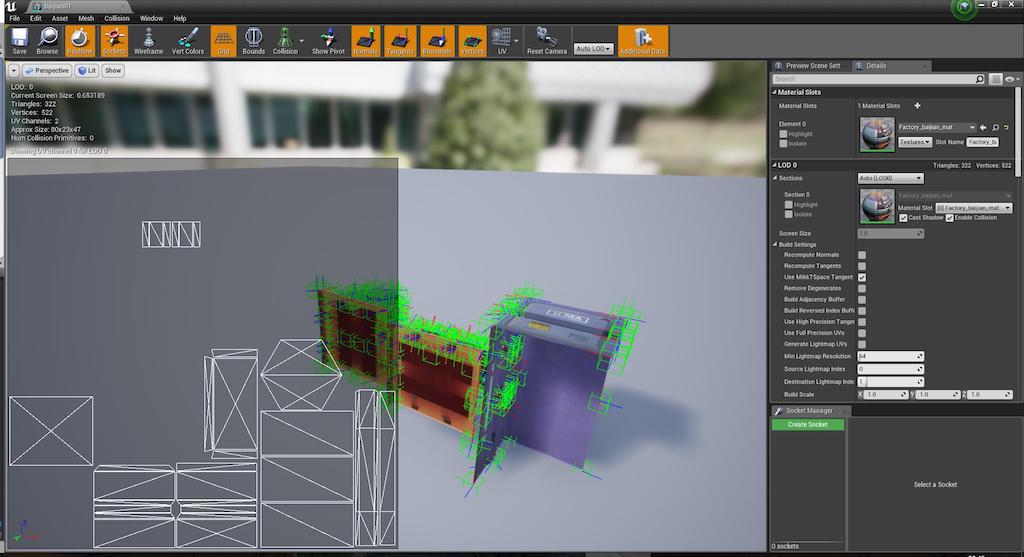
Task: Collapse the Build Settings section
Action: click(775, 244)
